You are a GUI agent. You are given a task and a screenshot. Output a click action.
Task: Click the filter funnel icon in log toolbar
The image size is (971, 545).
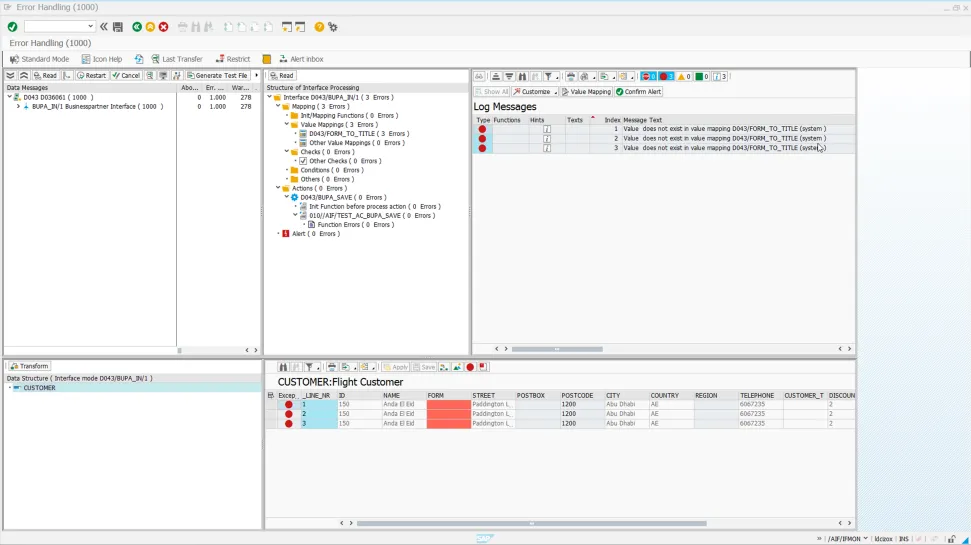point(548,76)
